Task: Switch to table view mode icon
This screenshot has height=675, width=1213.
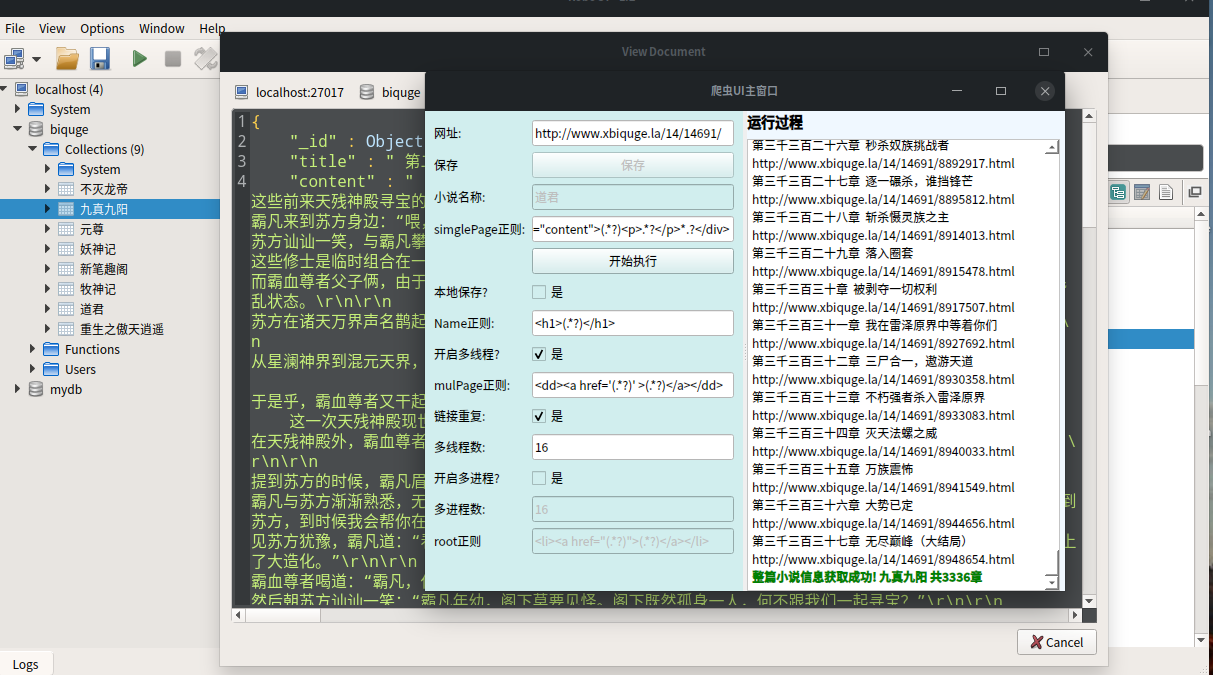Action: point(1141,192)
